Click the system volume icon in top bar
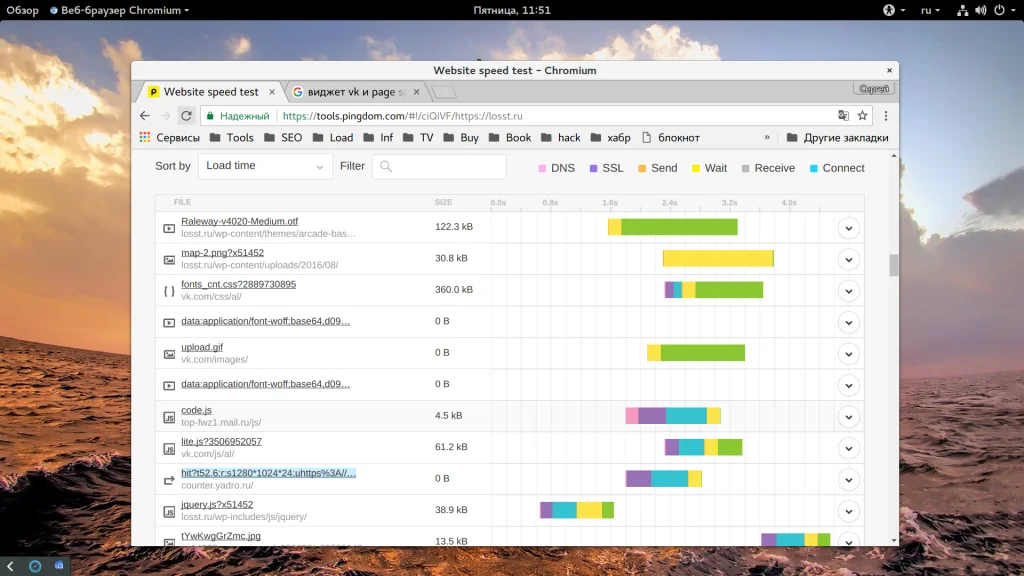 pyautogui.click(x=980, y=10)
